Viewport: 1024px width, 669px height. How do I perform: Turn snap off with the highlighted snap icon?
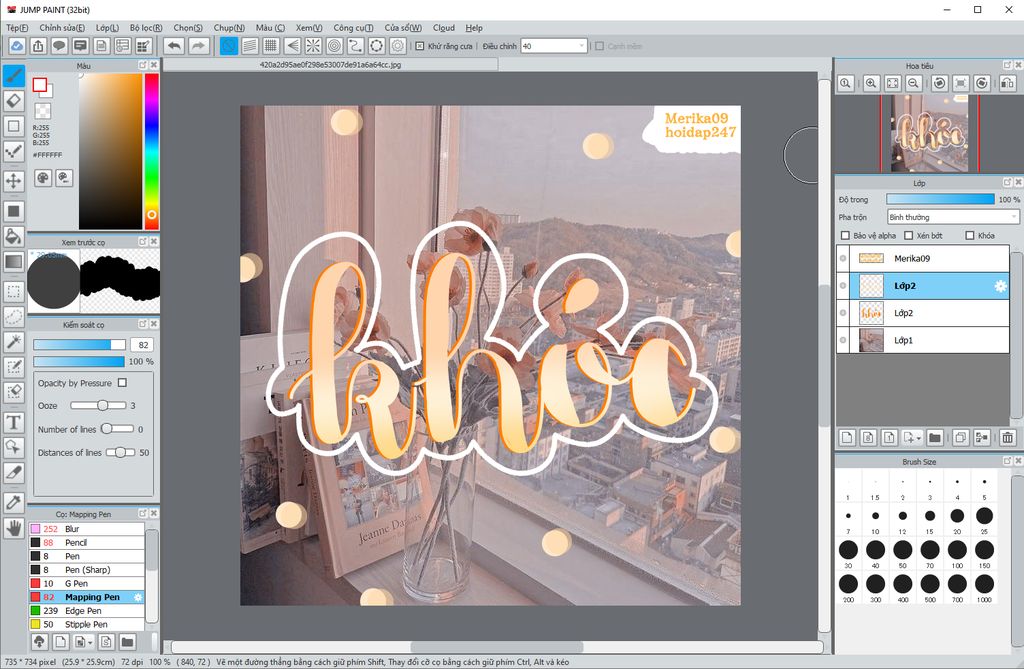pos(229,46)
